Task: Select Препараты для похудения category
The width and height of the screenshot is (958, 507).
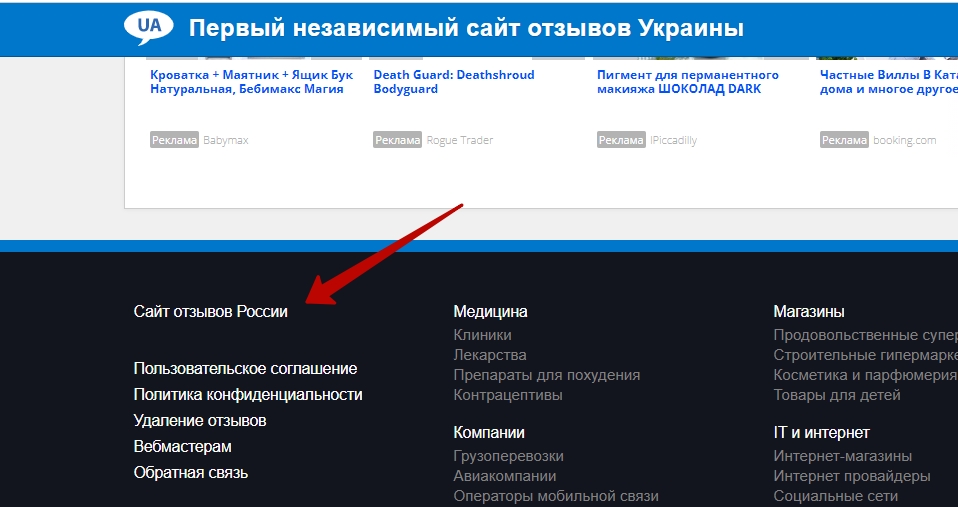Action: point(546,375)
